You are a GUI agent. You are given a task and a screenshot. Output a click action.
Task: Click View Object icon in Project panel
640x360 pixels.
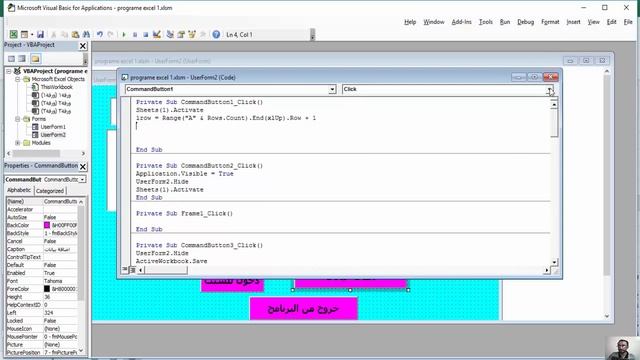22,59
